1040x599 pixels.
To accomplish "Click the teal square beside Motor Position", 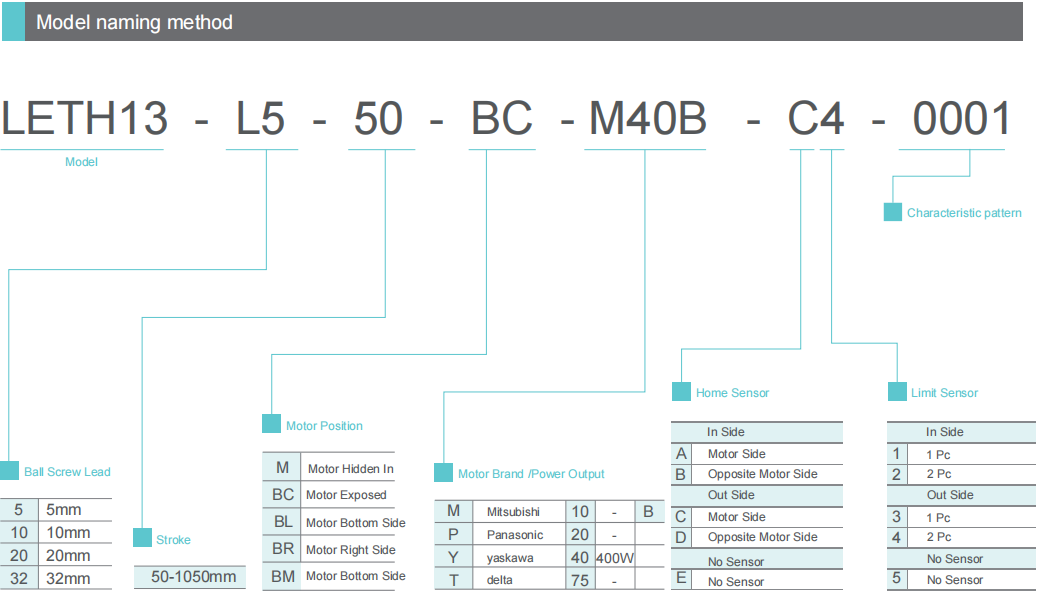I will pos(271,424).
